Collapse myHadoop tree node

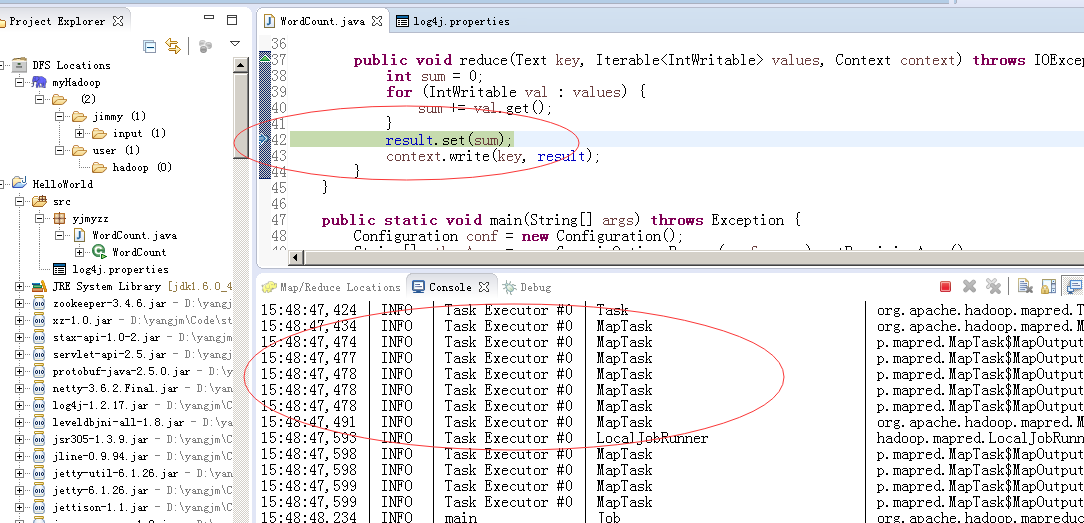click(19, 82)
